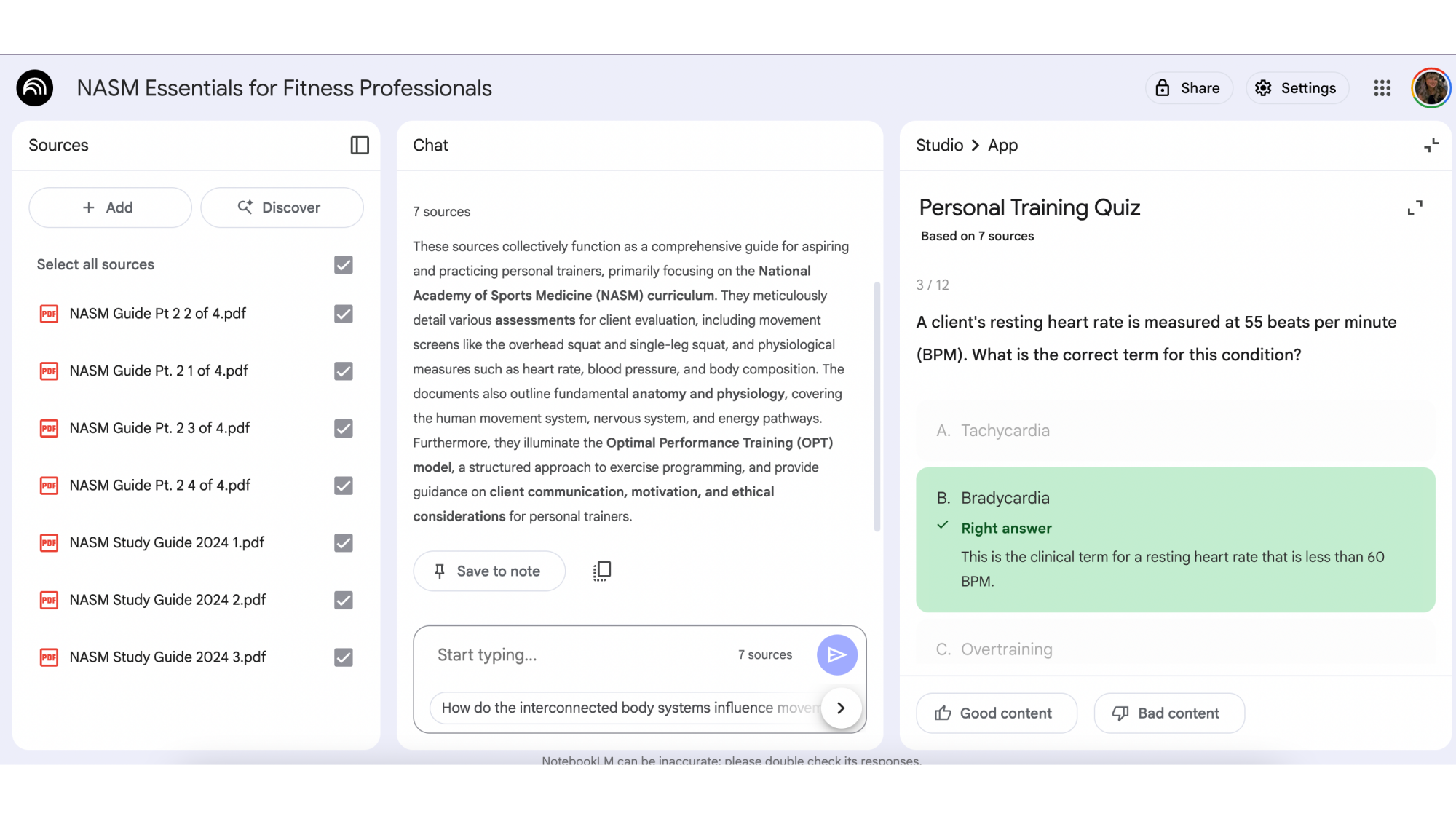Viewport: 1456px width, 819px height.
Task: Uncheck NASM Study Guide 2024 3.pdf
Action: tap(344, 657)
